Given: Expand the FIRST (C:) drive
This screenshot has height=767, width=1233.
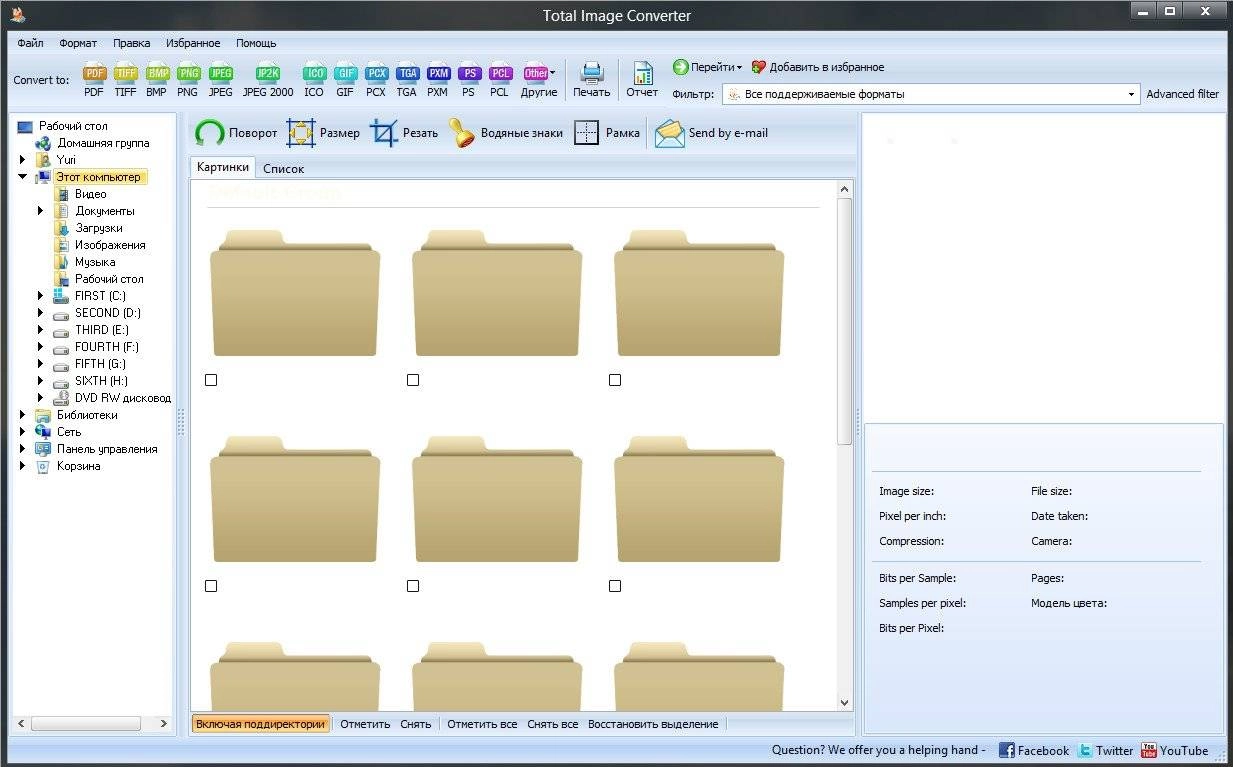Looking at the screenshot, I should [x=41, y=296].
